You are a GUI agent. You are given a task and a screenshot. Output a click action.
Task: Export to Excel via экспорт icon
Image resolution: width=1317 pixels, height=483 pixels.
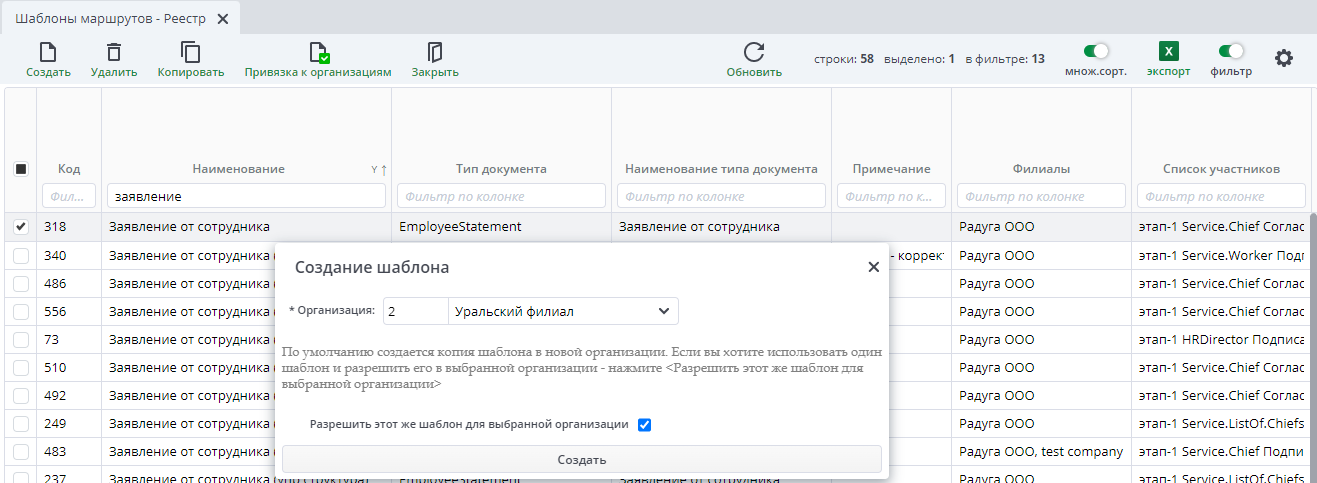pyautogui.click(x=1168, y=52)
